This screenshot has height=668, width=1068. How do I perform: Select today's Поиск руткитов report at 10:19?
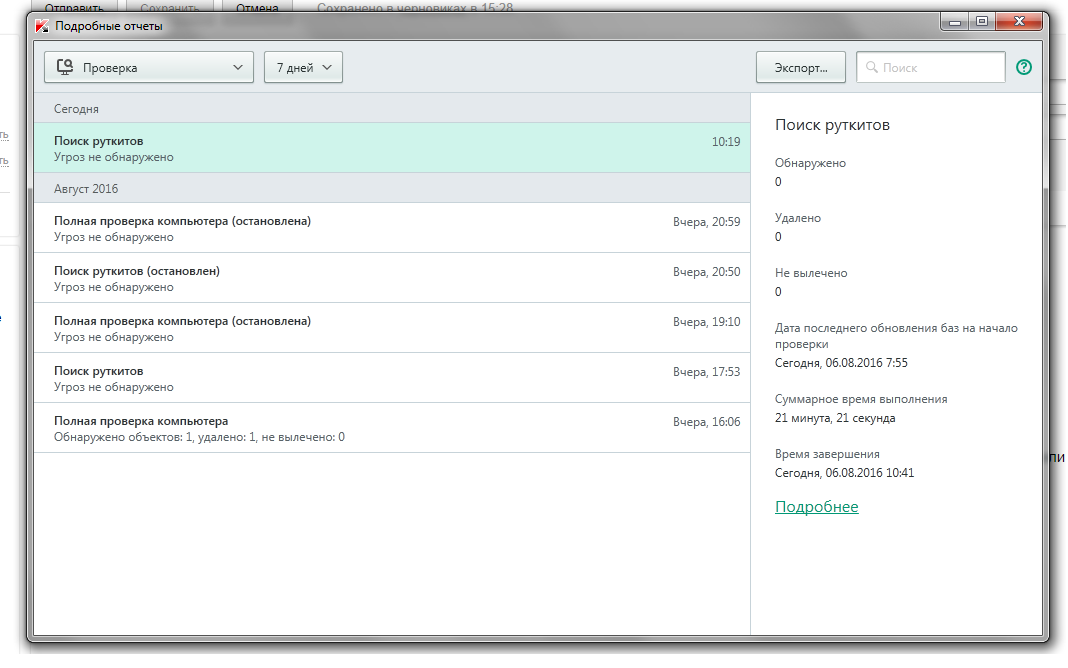(392, 148)
